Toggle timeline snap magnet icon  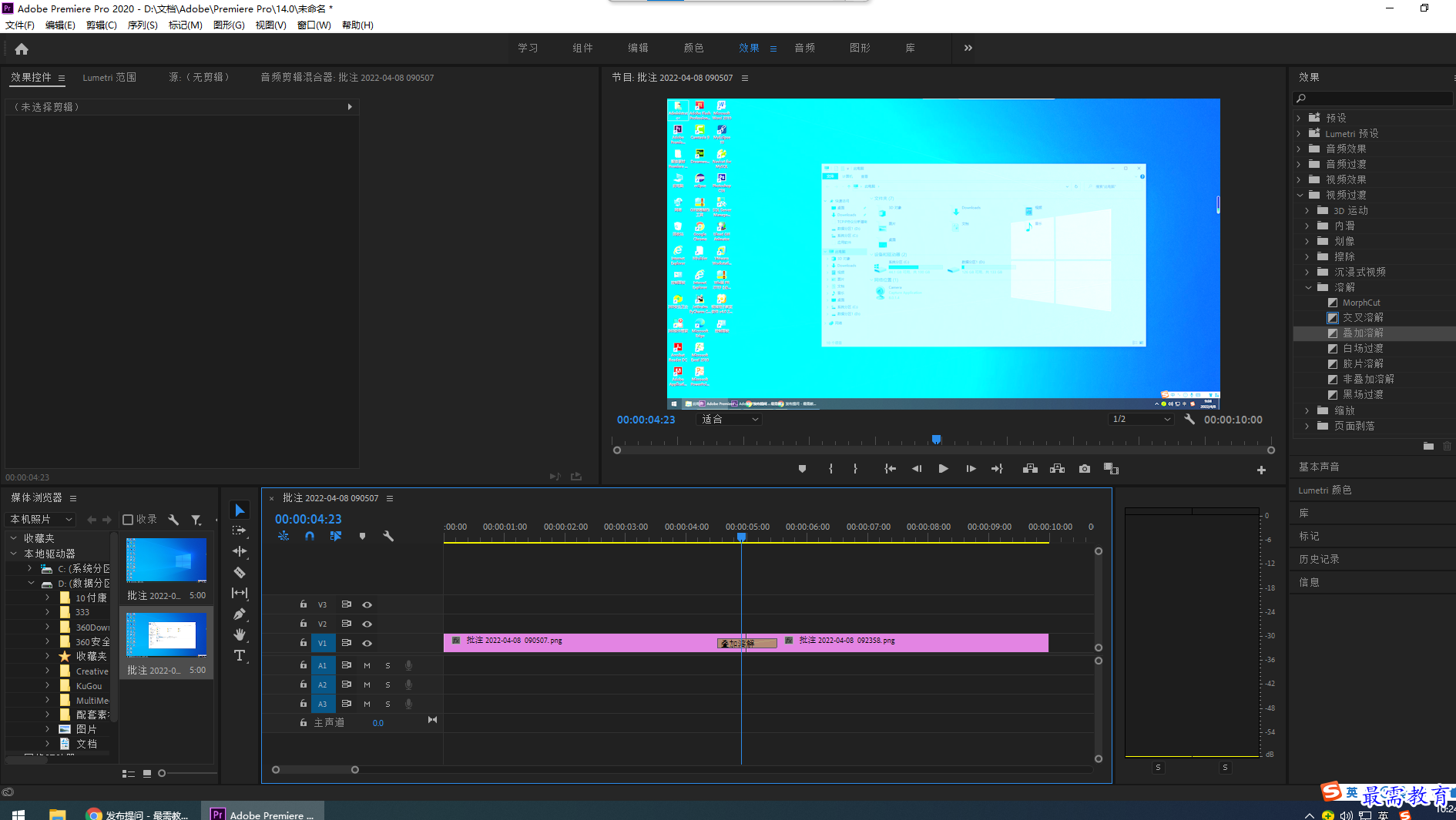point(310,536)
